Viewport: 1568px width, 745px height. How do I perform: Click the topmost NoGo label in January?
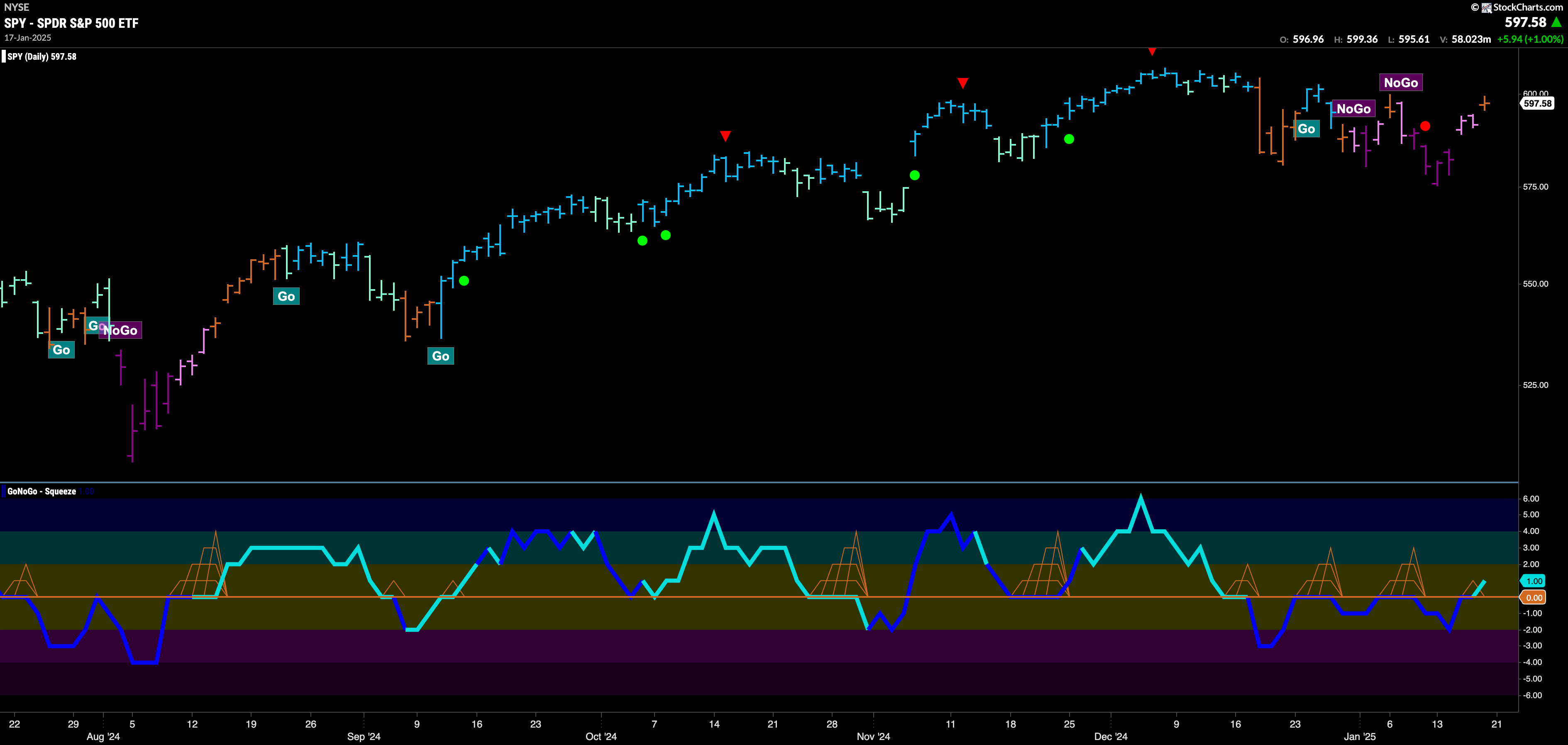click(x=1401, y=83)
